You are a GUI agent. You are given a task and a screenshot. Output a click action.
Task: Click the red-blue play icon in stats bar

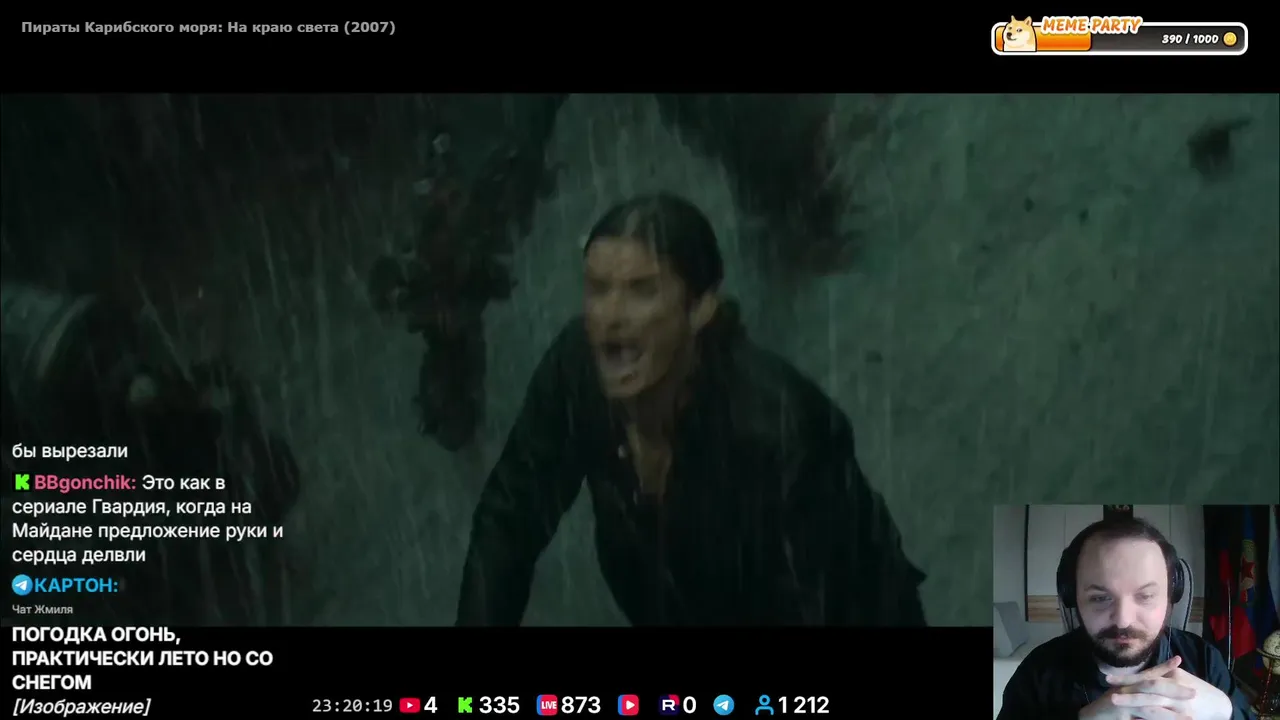628,705
